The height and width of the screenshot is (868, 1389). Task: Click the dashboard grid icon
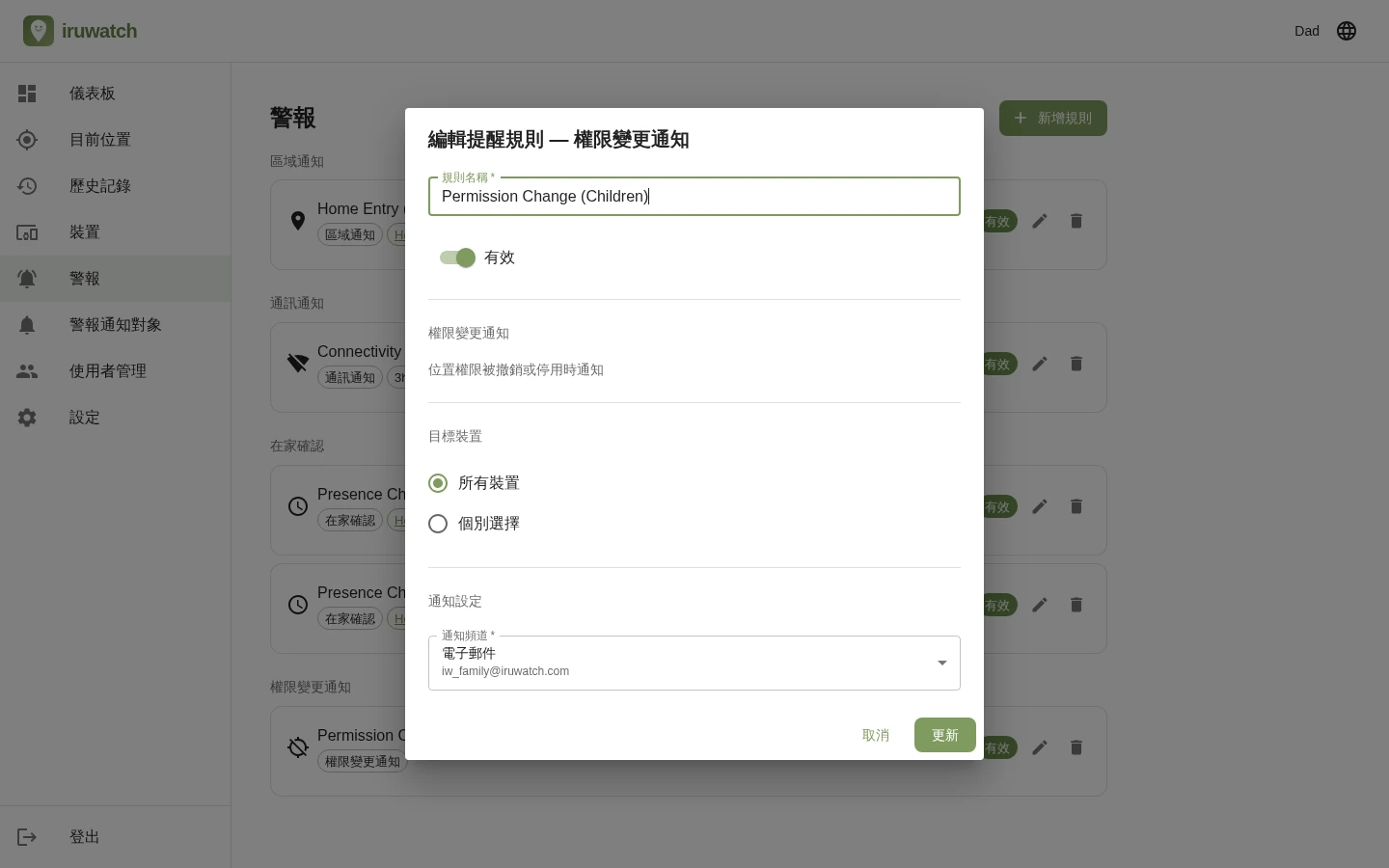pos(27,94)
